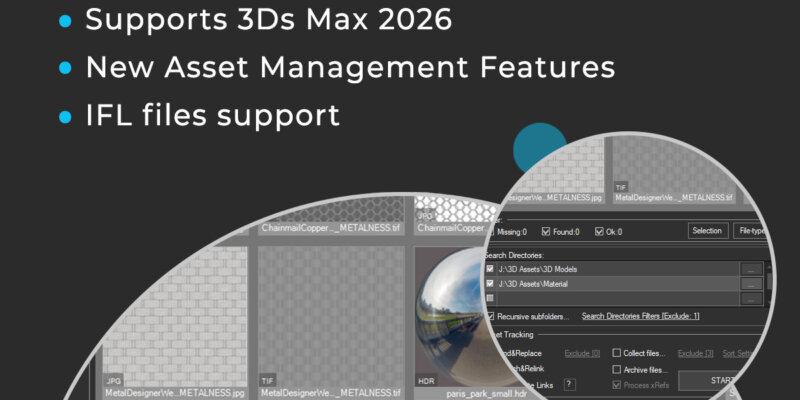
Task: Click the 'Supports 3Ds Max 2026' text
Action: (x=268, y=19)
